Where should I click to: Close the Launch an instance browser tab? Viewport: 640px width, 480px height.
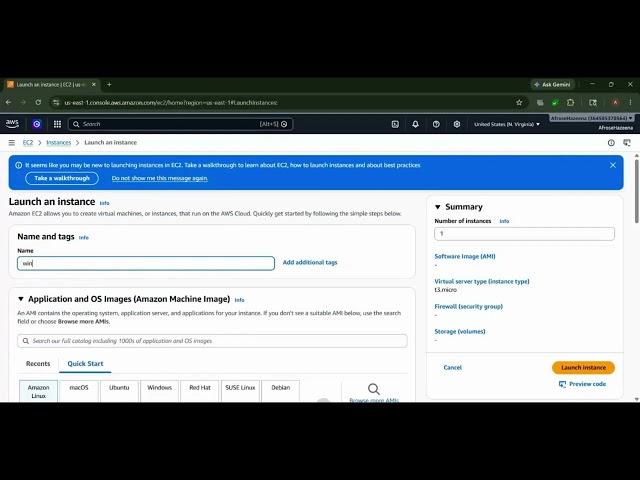[94, 84]
